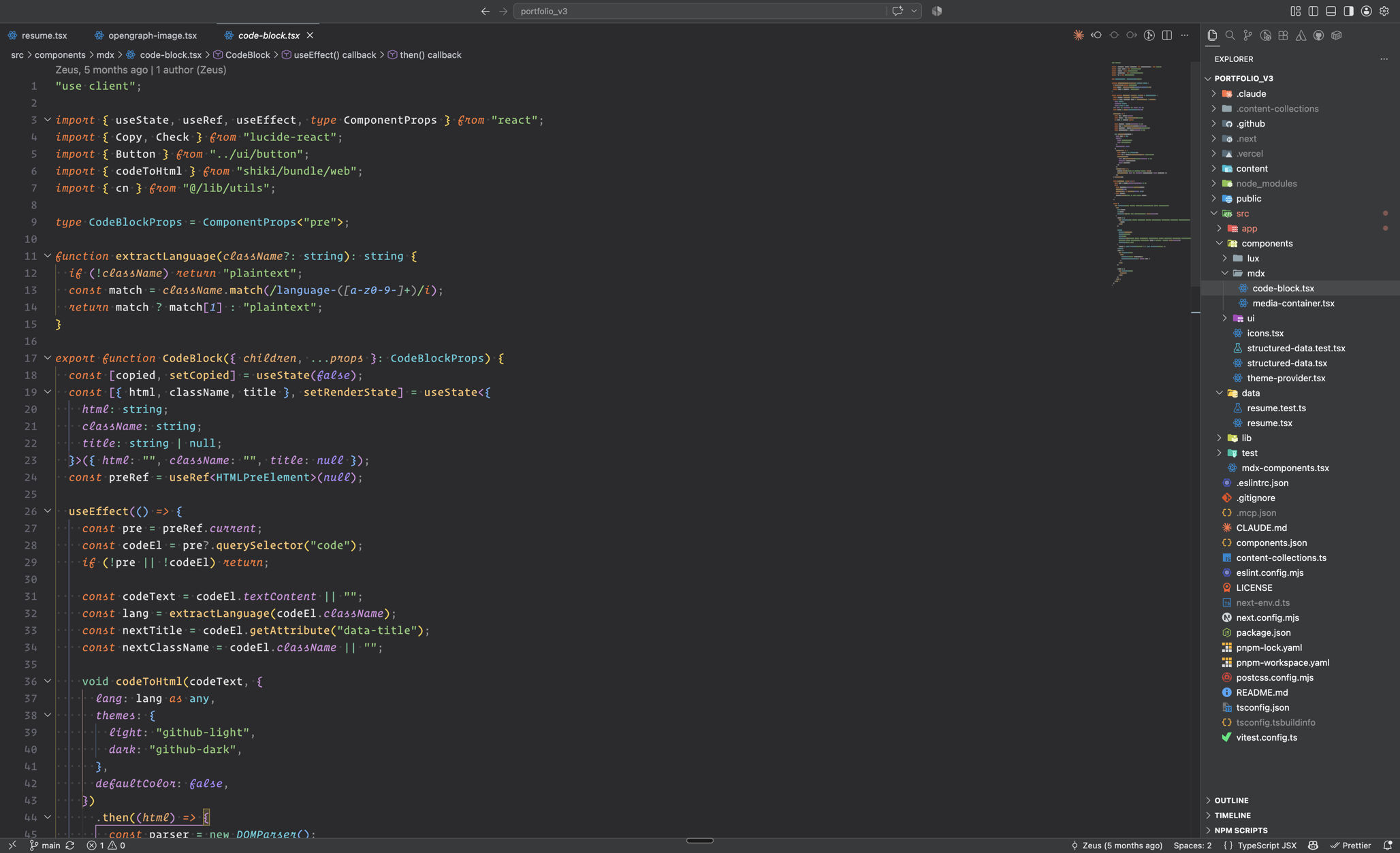Viewport: 1400px width, 853px height.
Task: Open the git graph circle icon in editor toolbar
Action: coord(1149,35)
